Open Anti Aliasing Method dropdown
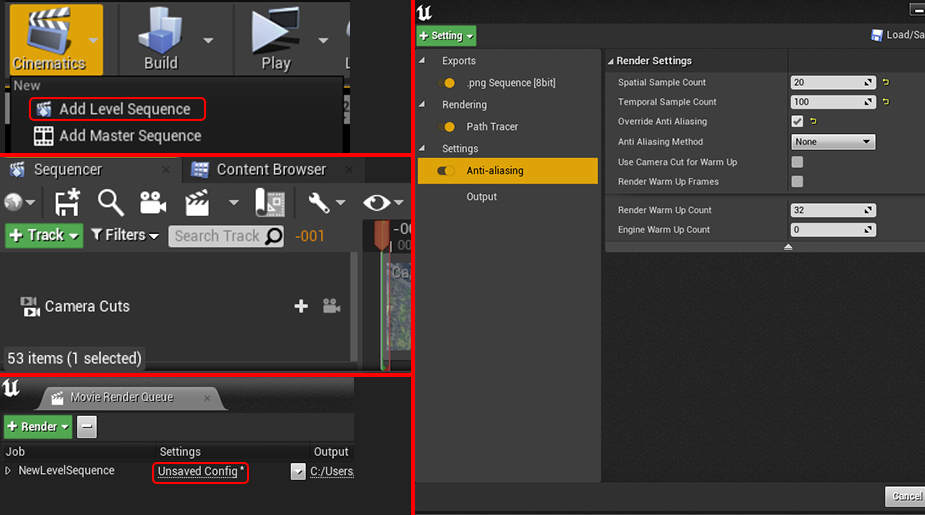Image resolution: width=925 pixels, height=515 pixels. (832, 142)
